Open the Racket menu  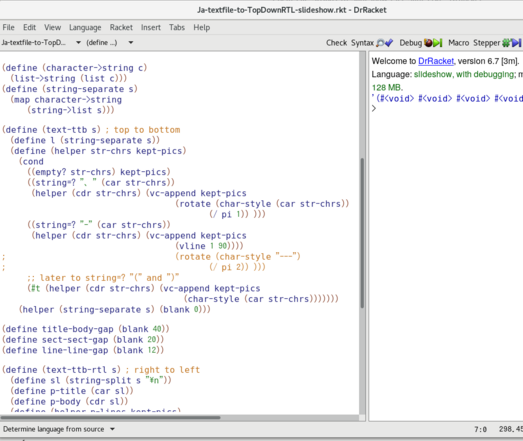[121, 27]
